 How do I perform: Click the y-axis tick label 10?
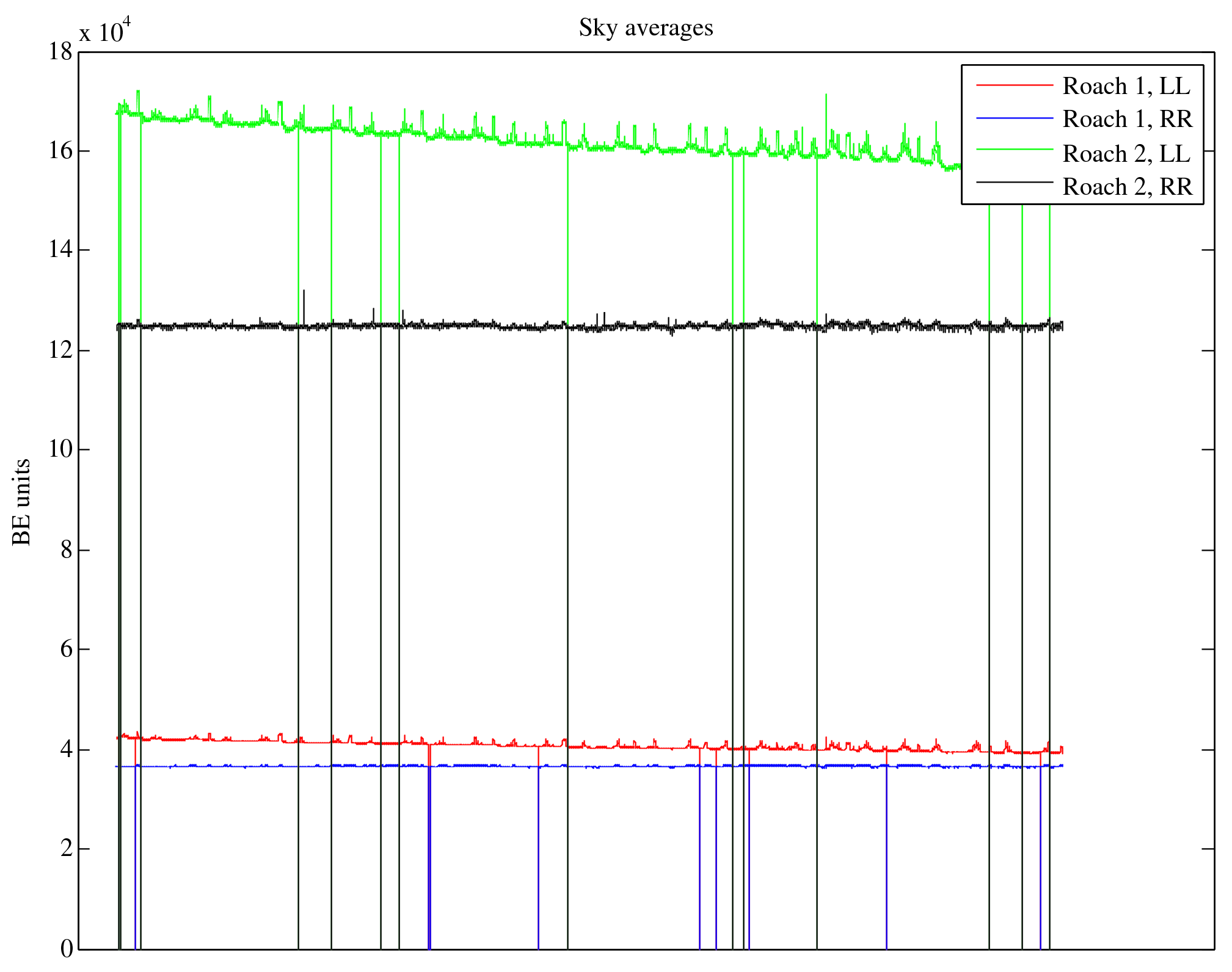(60, 449)
